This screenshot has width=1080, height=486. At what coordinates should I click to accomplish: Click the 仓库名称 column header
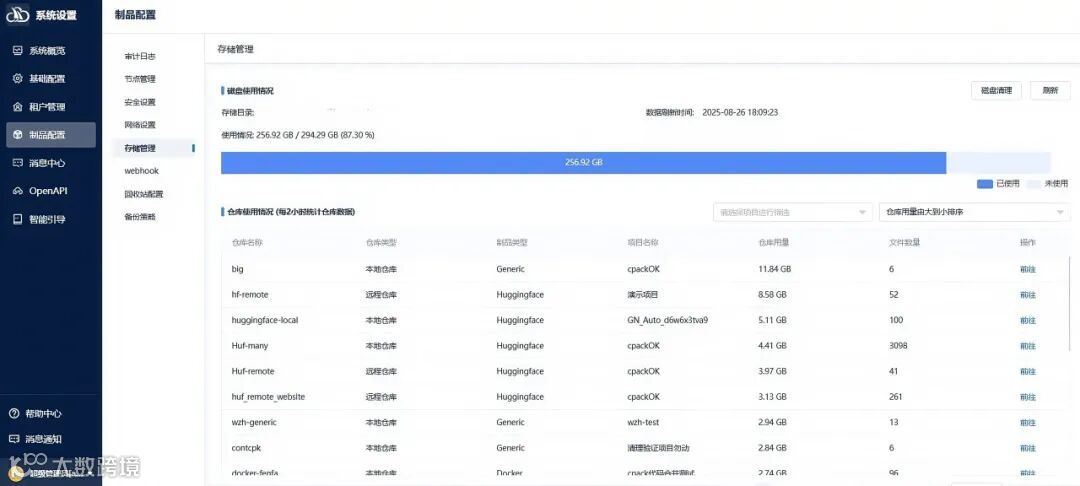point(247,243)
